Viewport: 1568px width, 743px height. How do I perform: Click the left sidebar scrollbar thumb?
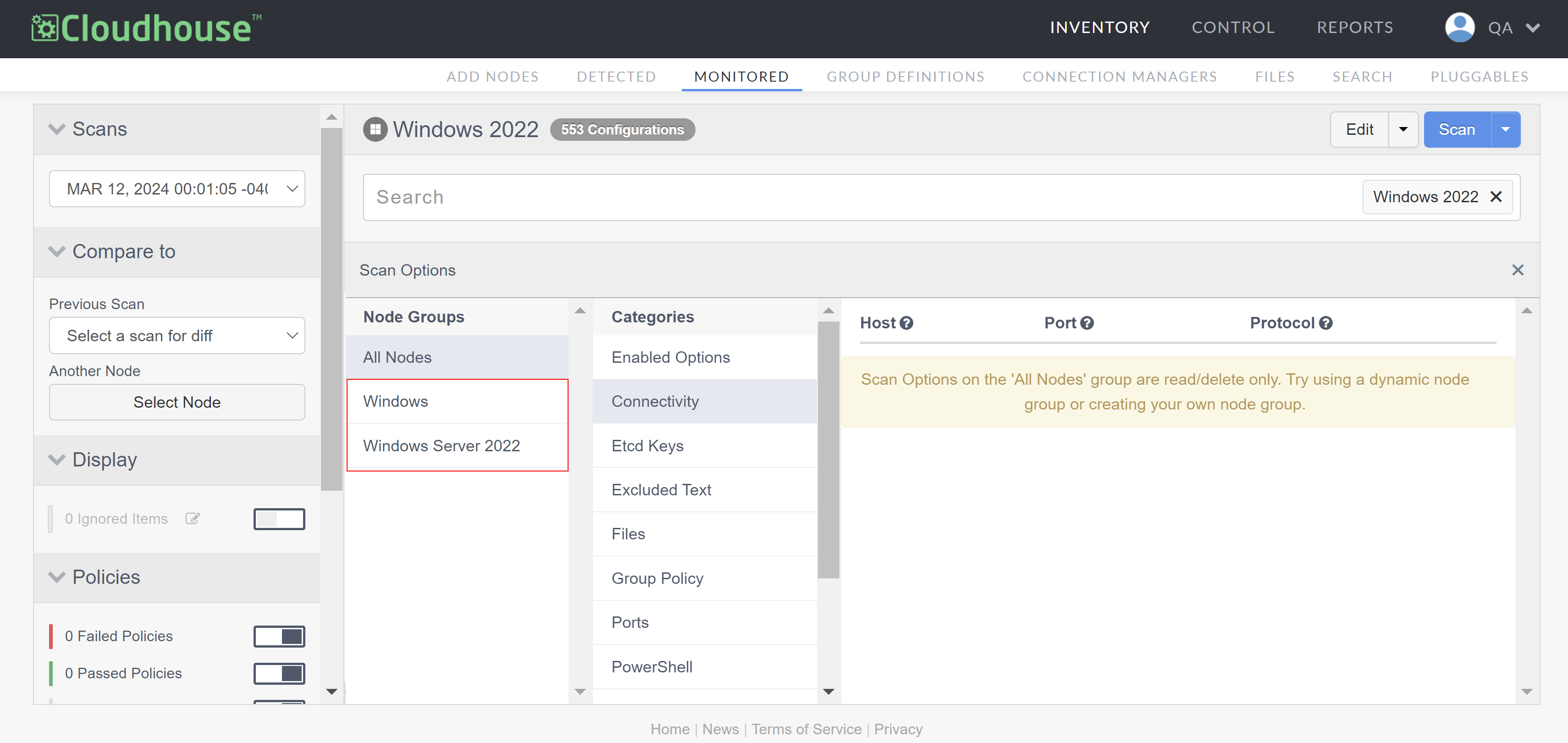point(331,310)
